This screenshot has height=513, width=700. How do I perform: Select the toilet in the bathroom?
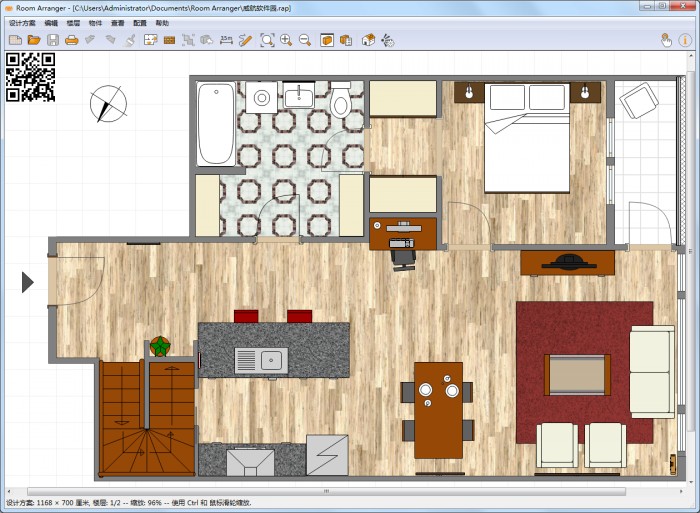tap(341, 101)
